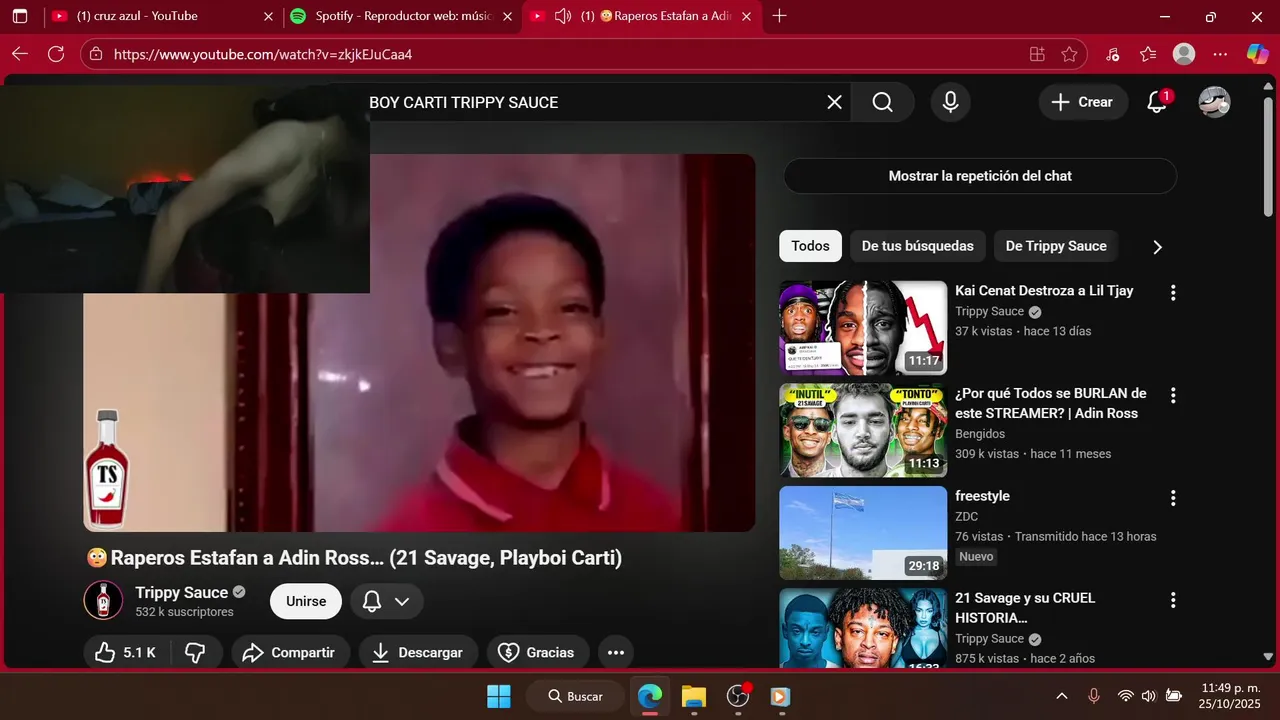The image size is (1280, 720).
Task: Click the YouTube search magnifier button
Action: pos(882,102)
